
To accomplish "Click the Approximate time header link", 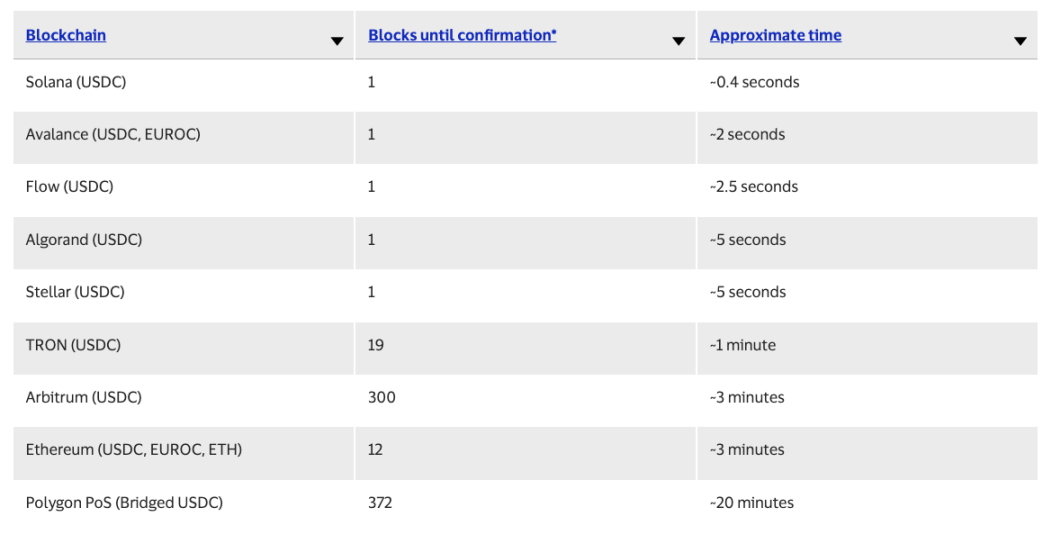I will 775,35.
